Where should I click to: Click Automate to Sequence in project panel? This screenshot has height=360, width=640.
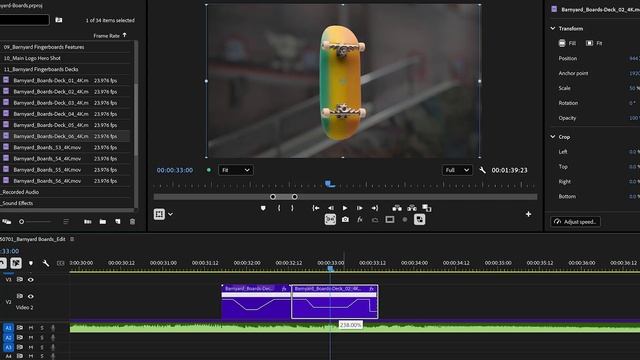click(x=88, y=222)
